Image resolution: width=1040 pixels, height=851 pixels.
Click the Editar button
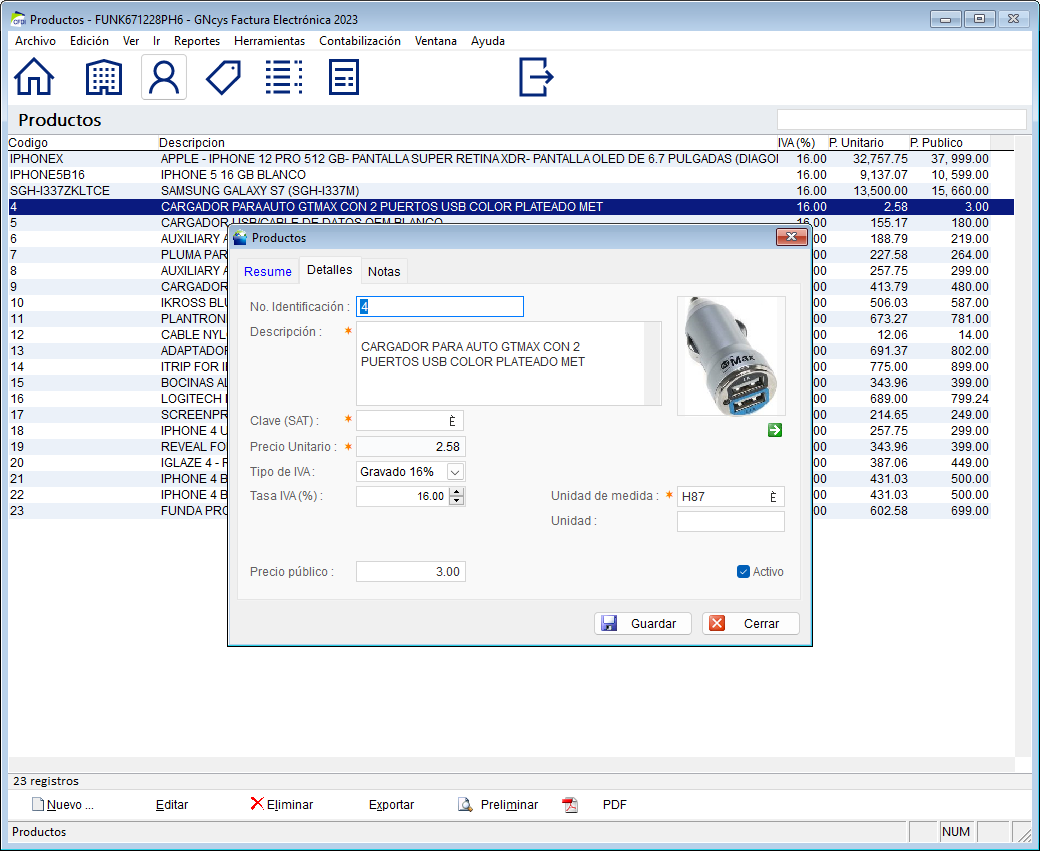pos(172,805)
